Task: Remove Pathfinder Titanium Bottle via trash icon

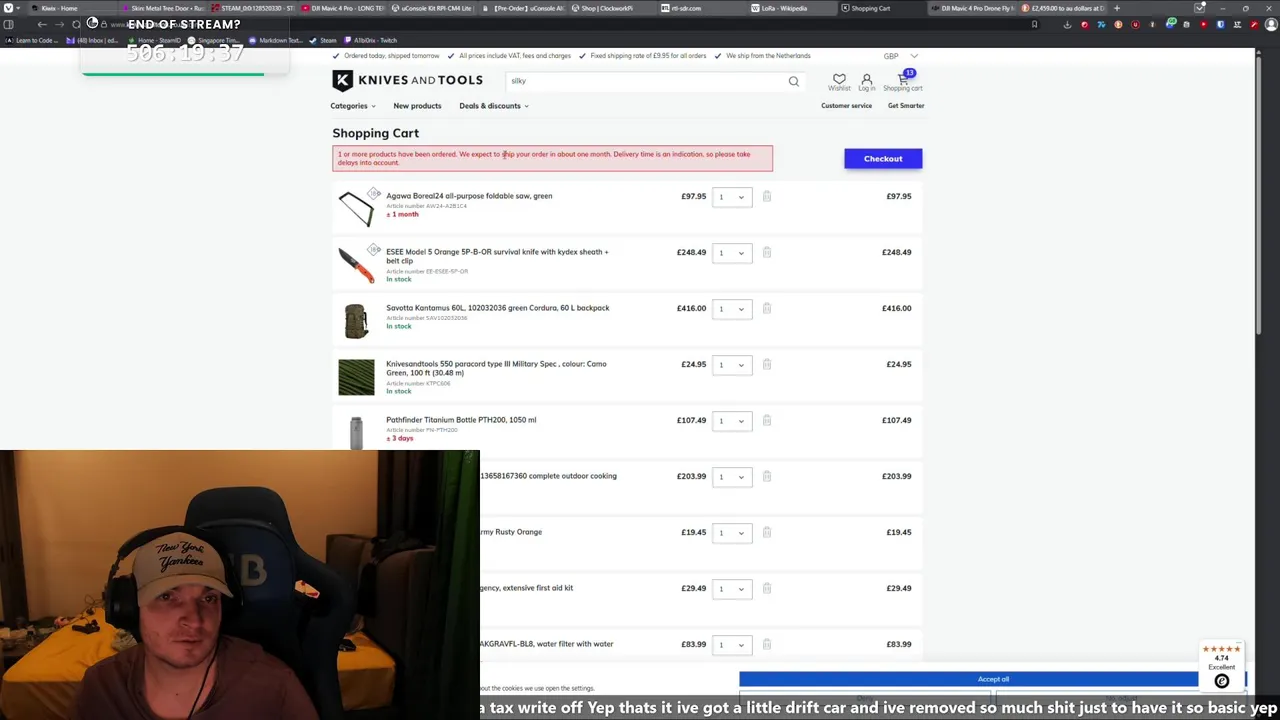Action: pos(767,420)
